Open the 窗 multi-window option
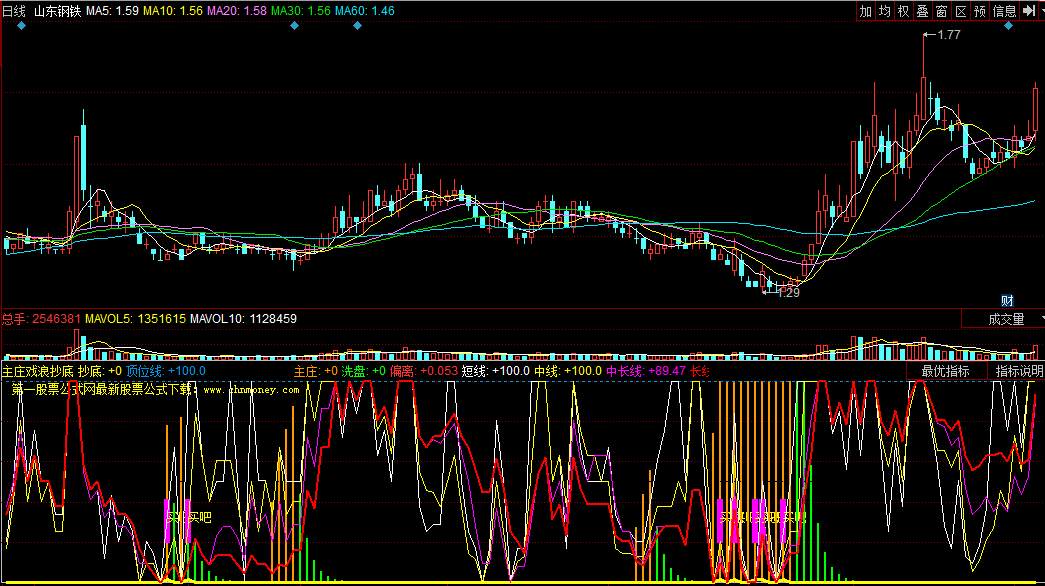This screenshot has height=586, width=1045. 941,11
